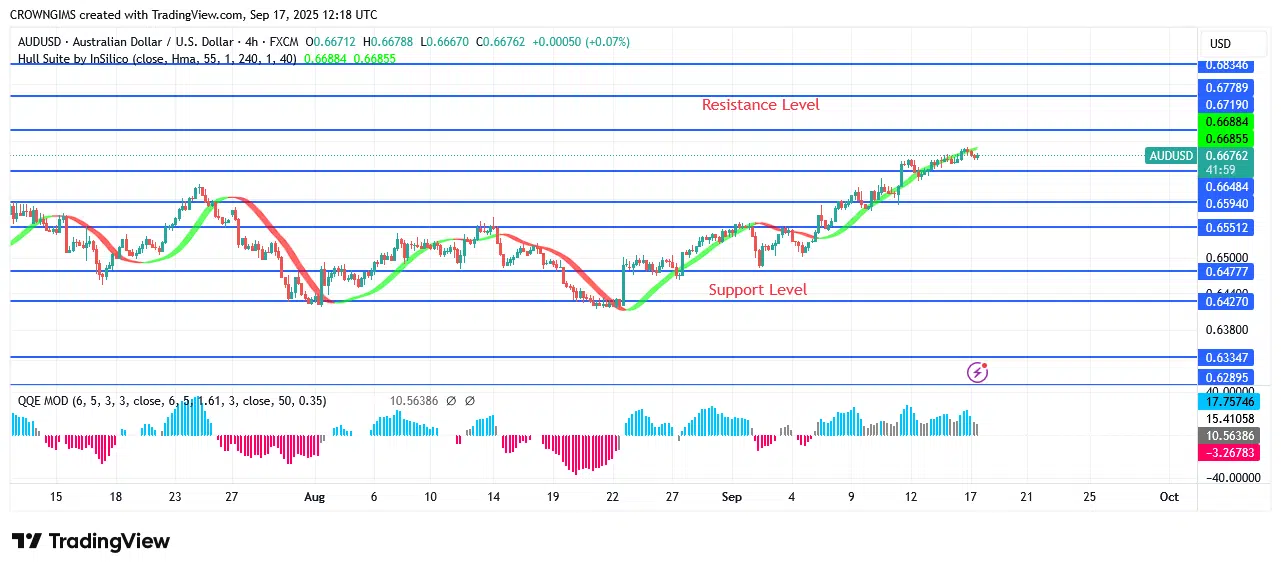The width and height of the screenshot is (1281, 571).
Task: Click the green AUDUSD price label tag
Action: [x=1171, y=156]
